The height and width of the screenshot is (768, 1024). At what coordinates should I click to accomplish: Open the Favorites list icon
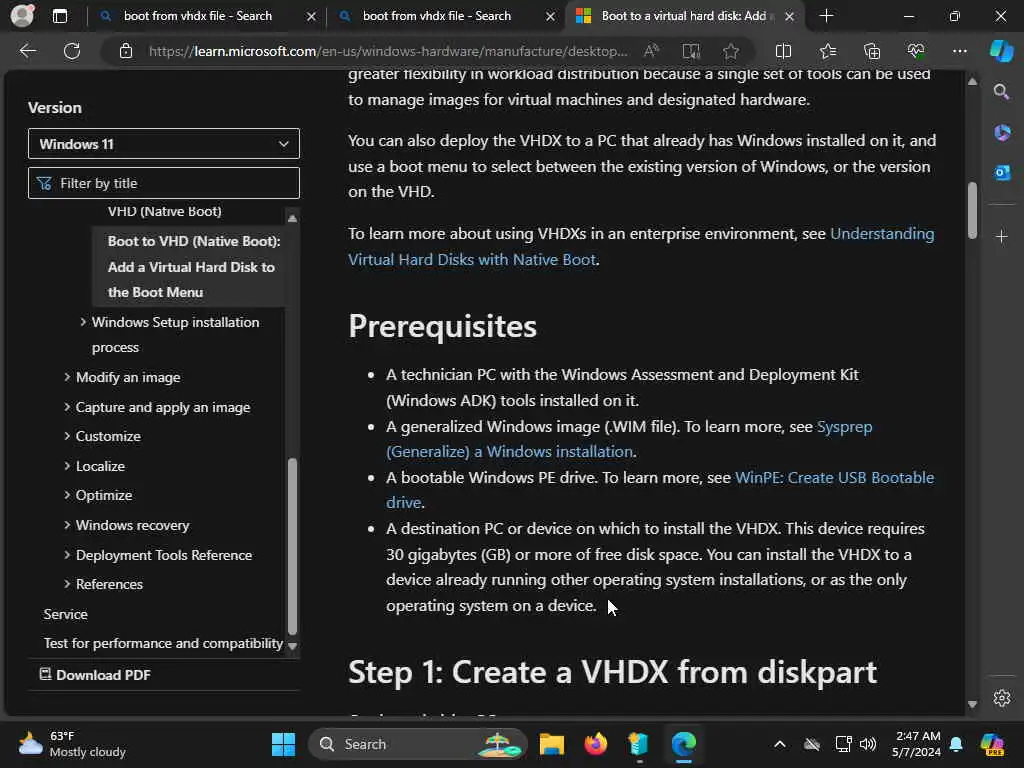[x=827, y=51]
